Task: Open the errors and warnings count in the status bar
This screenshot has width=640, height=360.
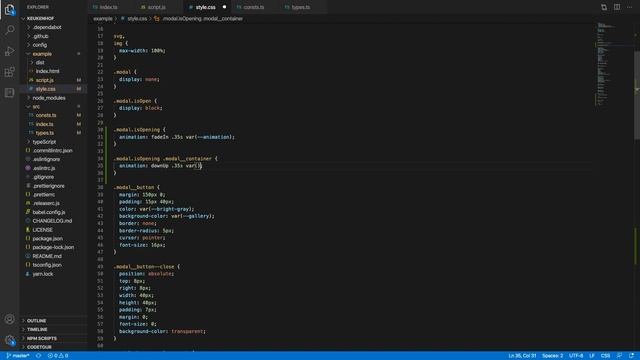Action: click(58, 356)
